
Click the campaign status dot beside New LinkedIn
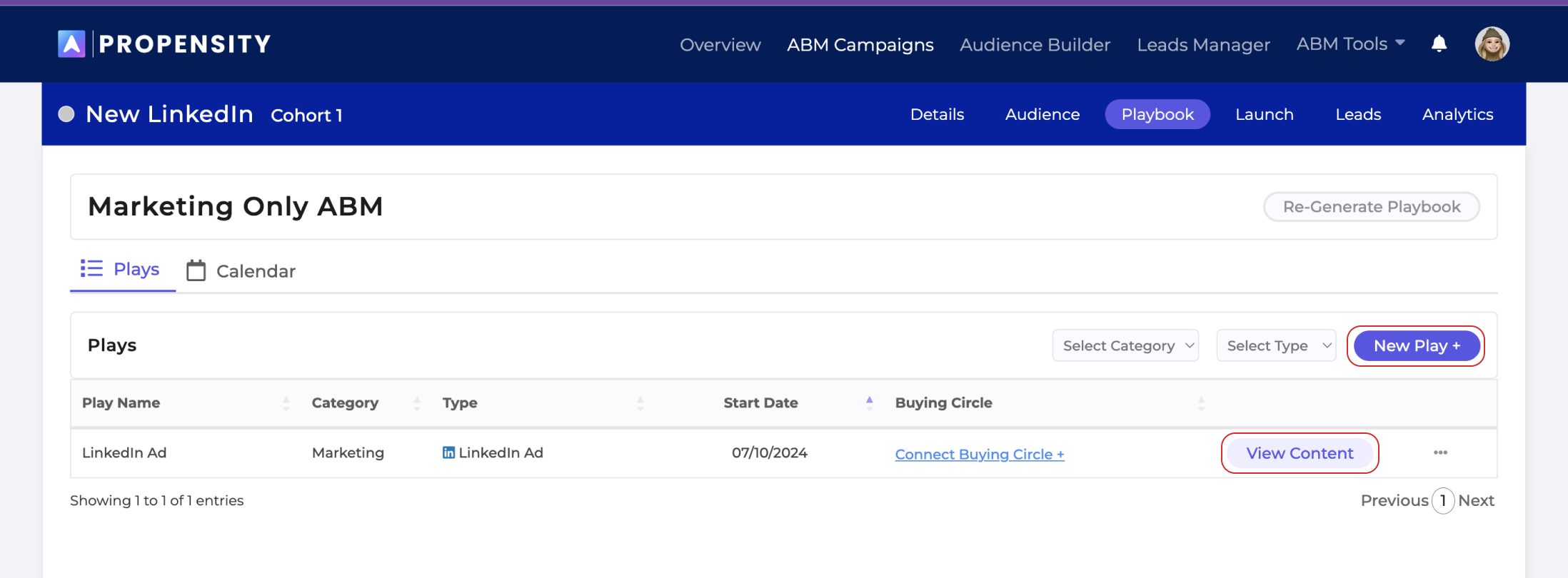(66, 114)
